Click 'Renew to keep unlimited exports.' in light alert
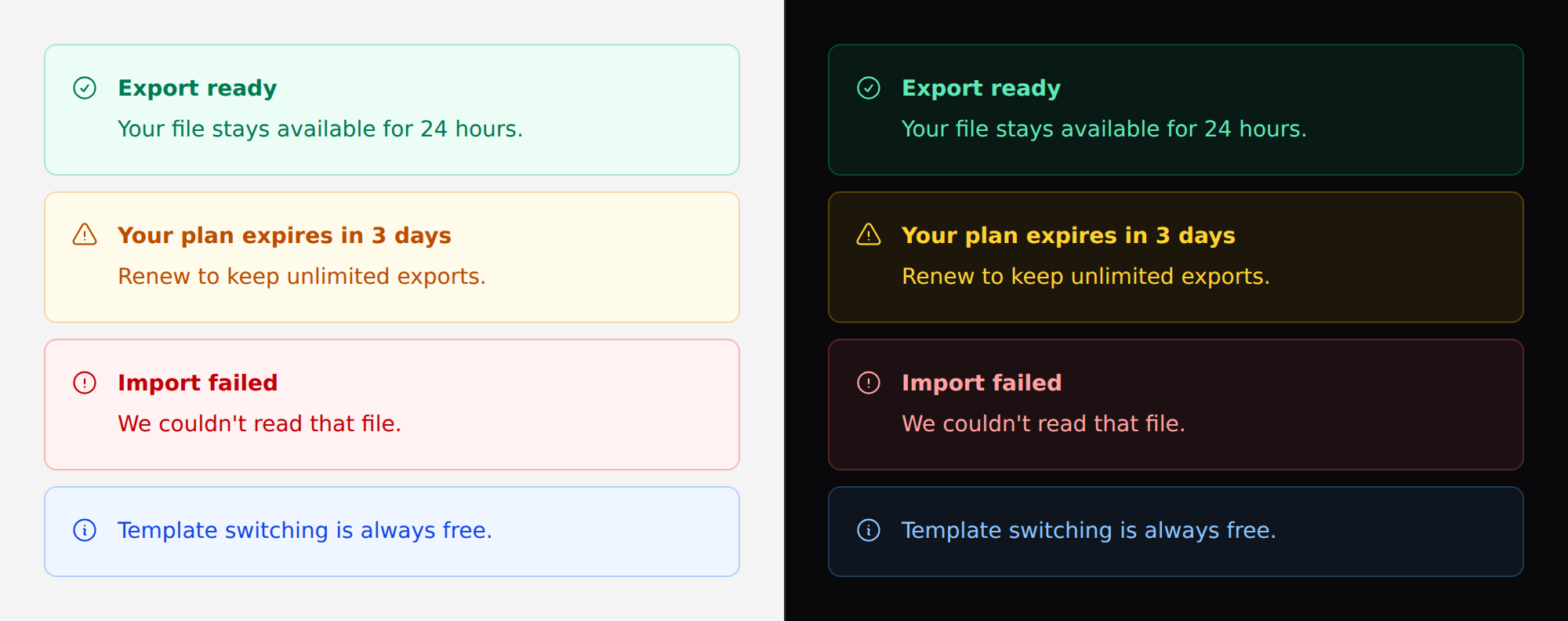Viewport: 1568px width, 621px height. 302,276
